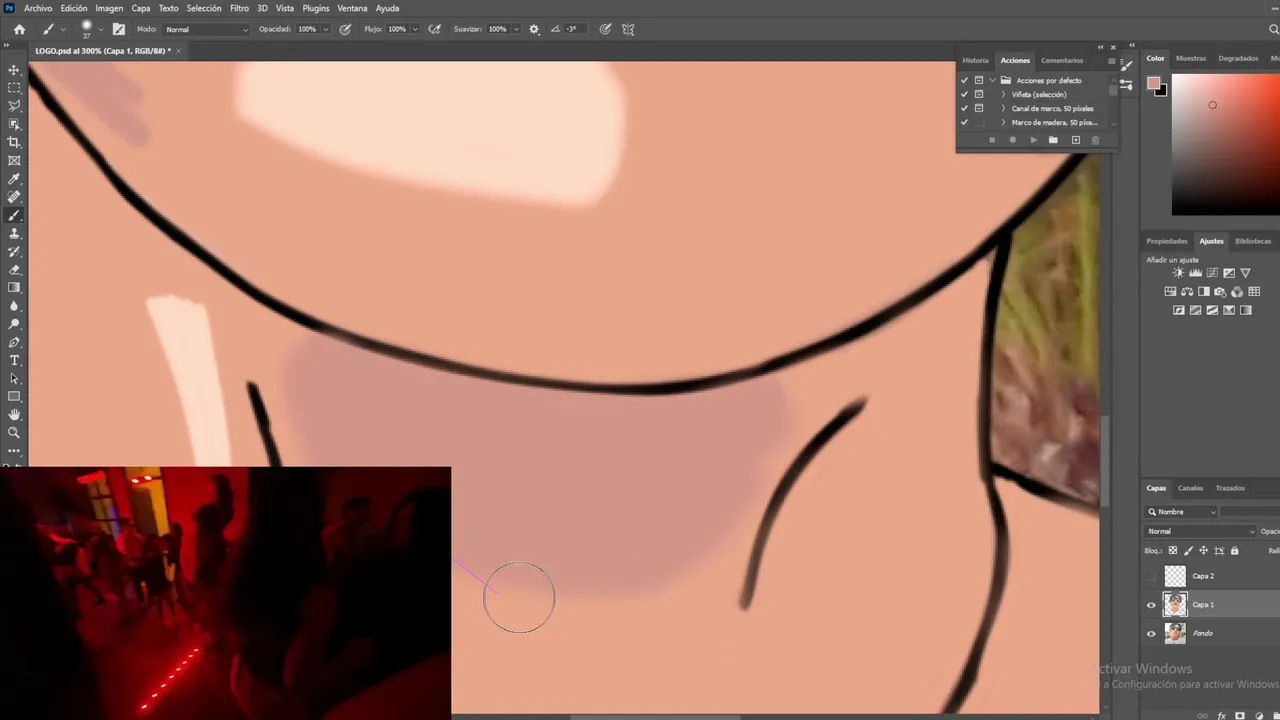Viewport: 1280px width, 720px height.
Task: Toggle dialog box for Canal de marco action
Action: 979,108
